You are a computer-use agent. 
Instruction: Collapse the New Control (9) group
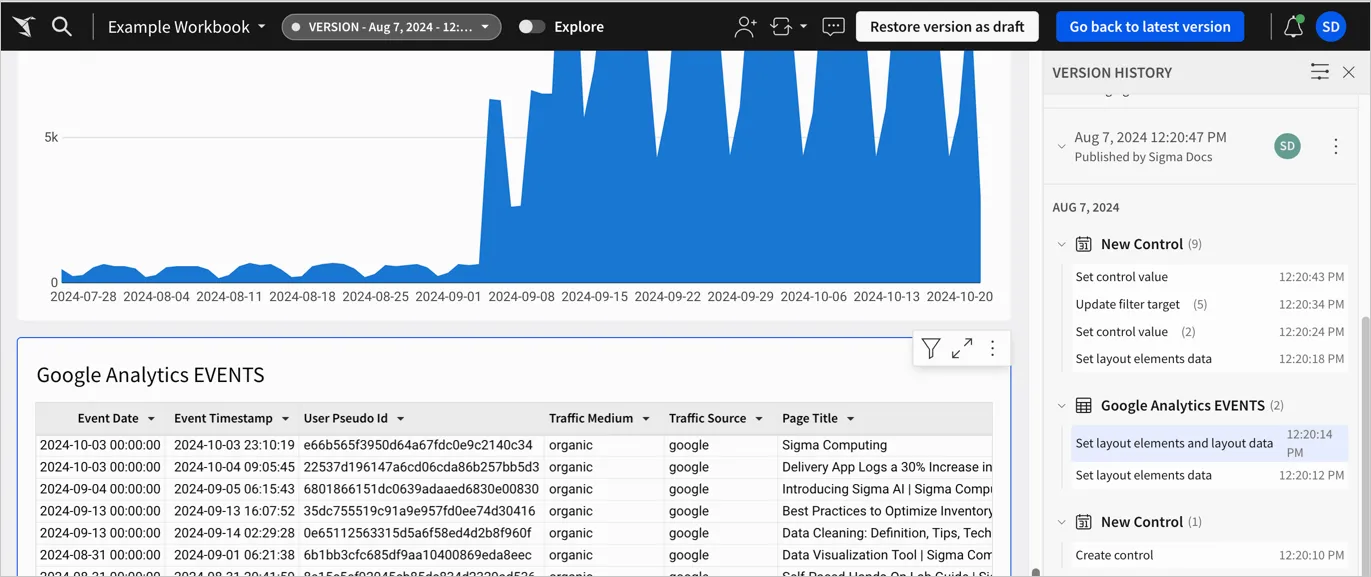[1062, 244]
